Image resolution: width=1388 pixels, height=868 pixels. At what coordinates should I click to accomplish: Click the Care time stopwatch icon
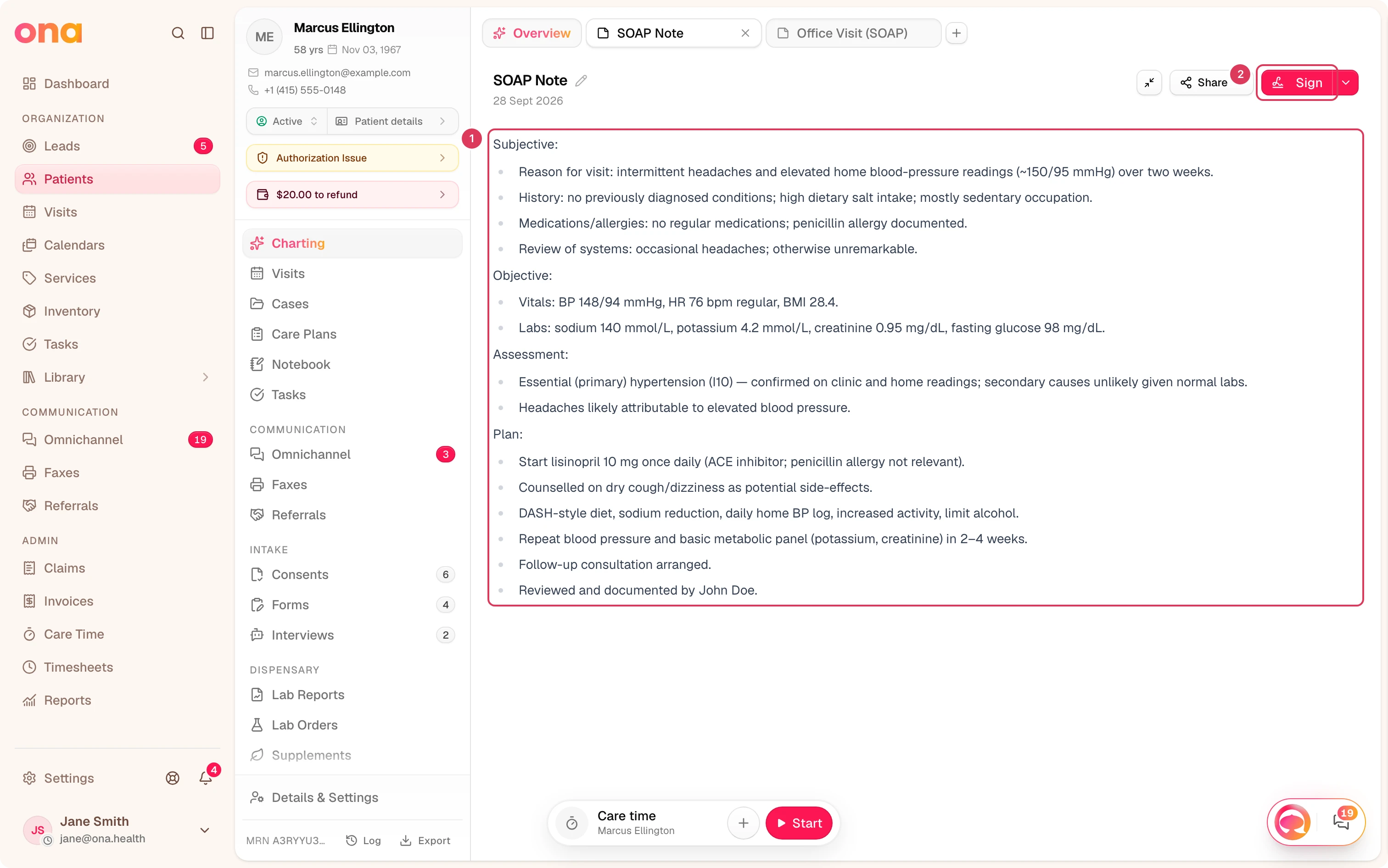[x=572, y=823]
